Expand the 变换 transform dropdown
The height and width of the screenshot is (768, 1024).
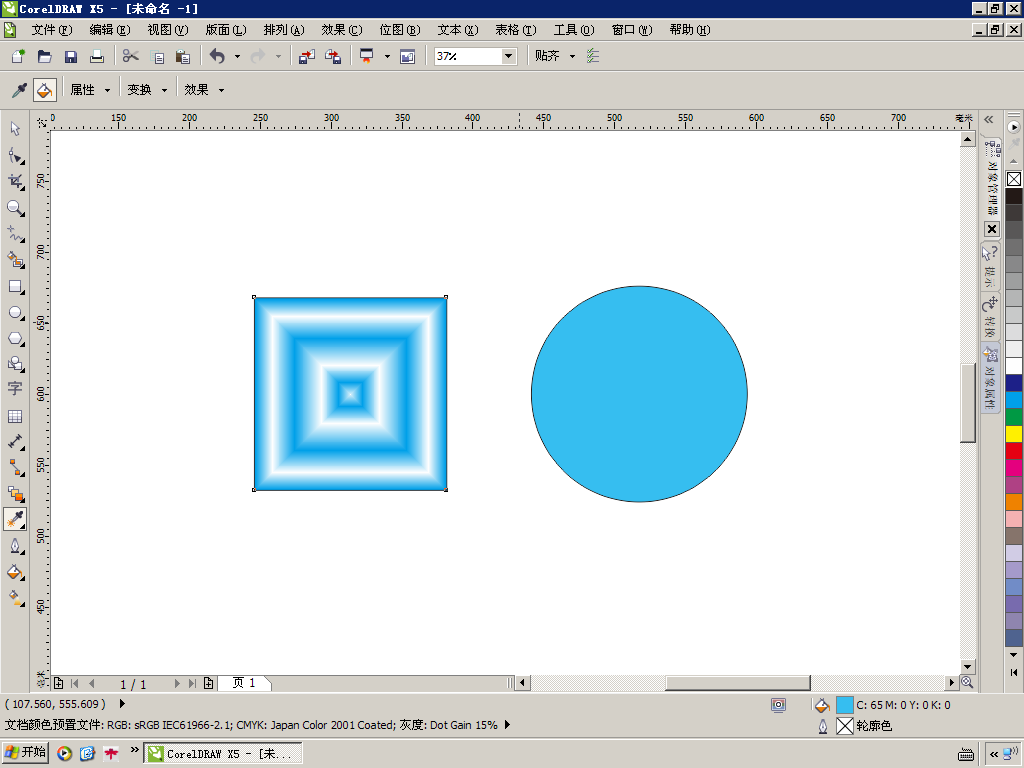click(164, 90)
